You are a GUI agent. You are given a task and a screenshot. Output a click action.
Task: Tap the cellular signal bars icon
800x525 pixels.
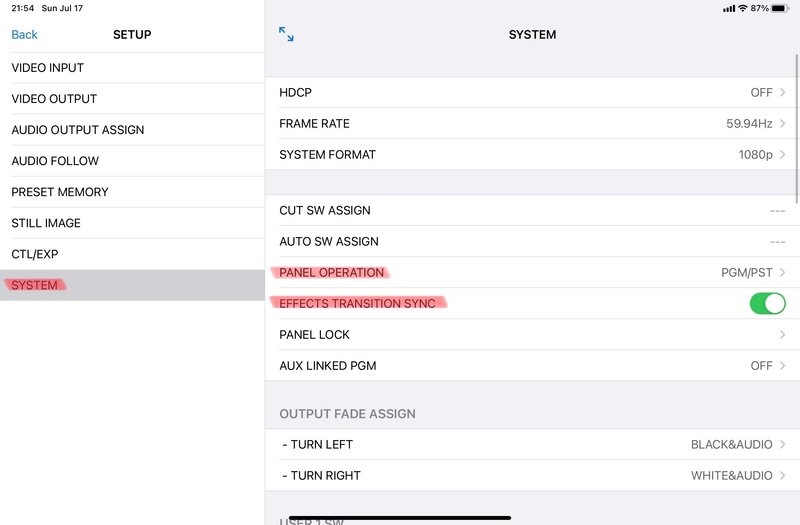[x=729, y=8]
